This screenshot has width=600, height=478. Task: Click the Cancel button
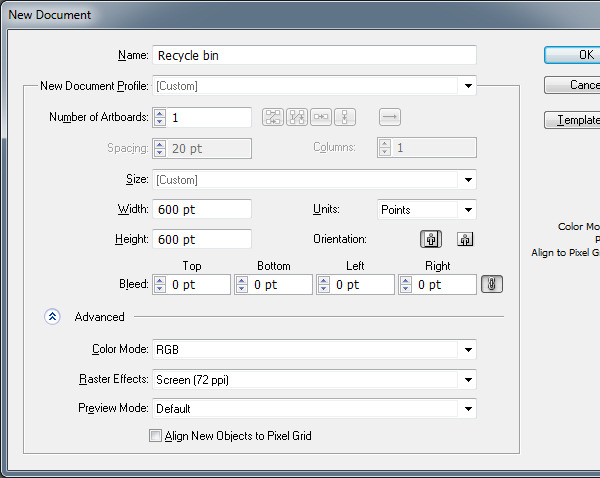click(572, 85)
